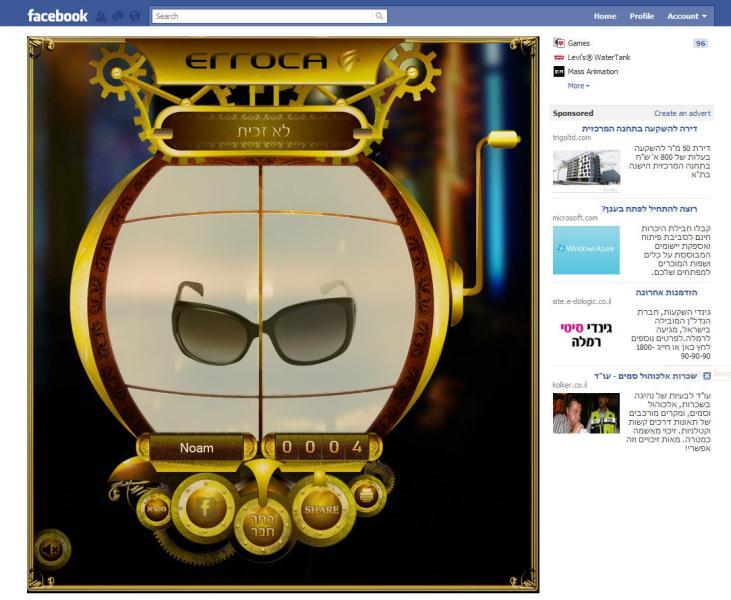Click the Levi's WaterTank app icon

[x=559, y=57]
